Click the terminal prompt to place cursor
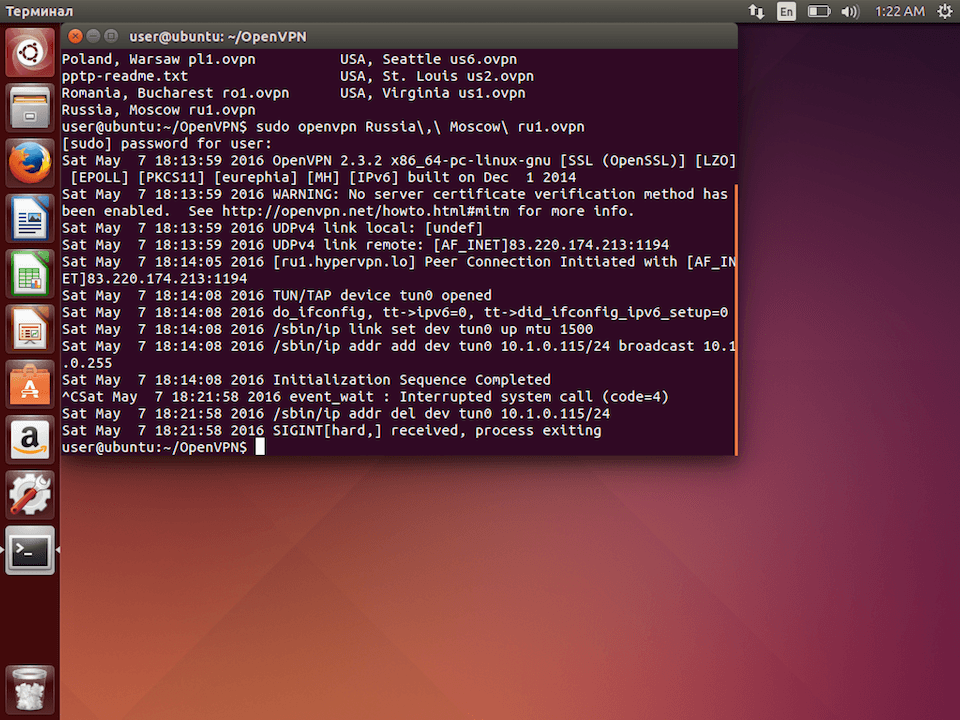The width and height of the screenshot is (960, 720). (x=260, y=447)
